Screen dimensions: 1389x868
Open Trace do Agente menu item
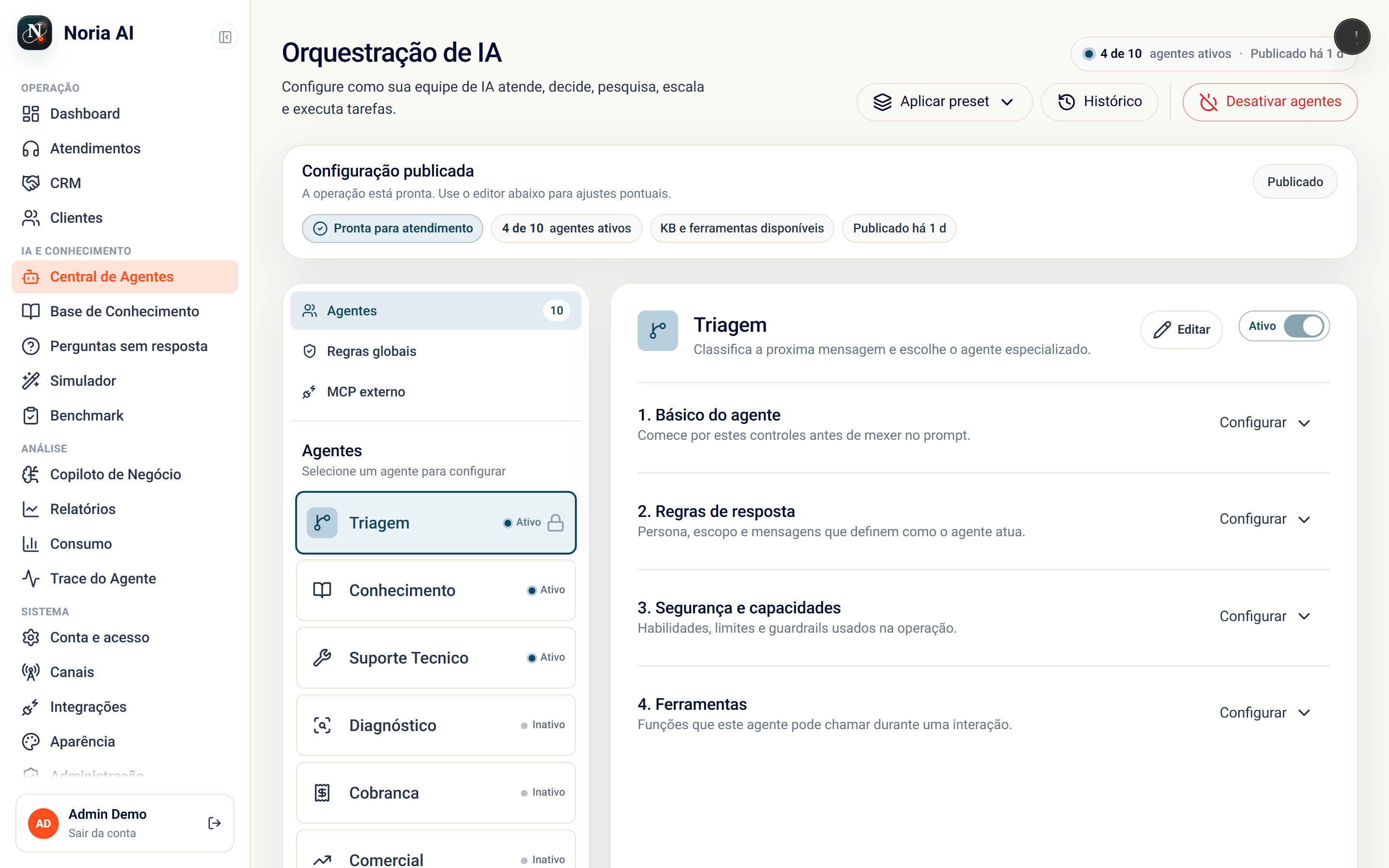pos(124,579)
